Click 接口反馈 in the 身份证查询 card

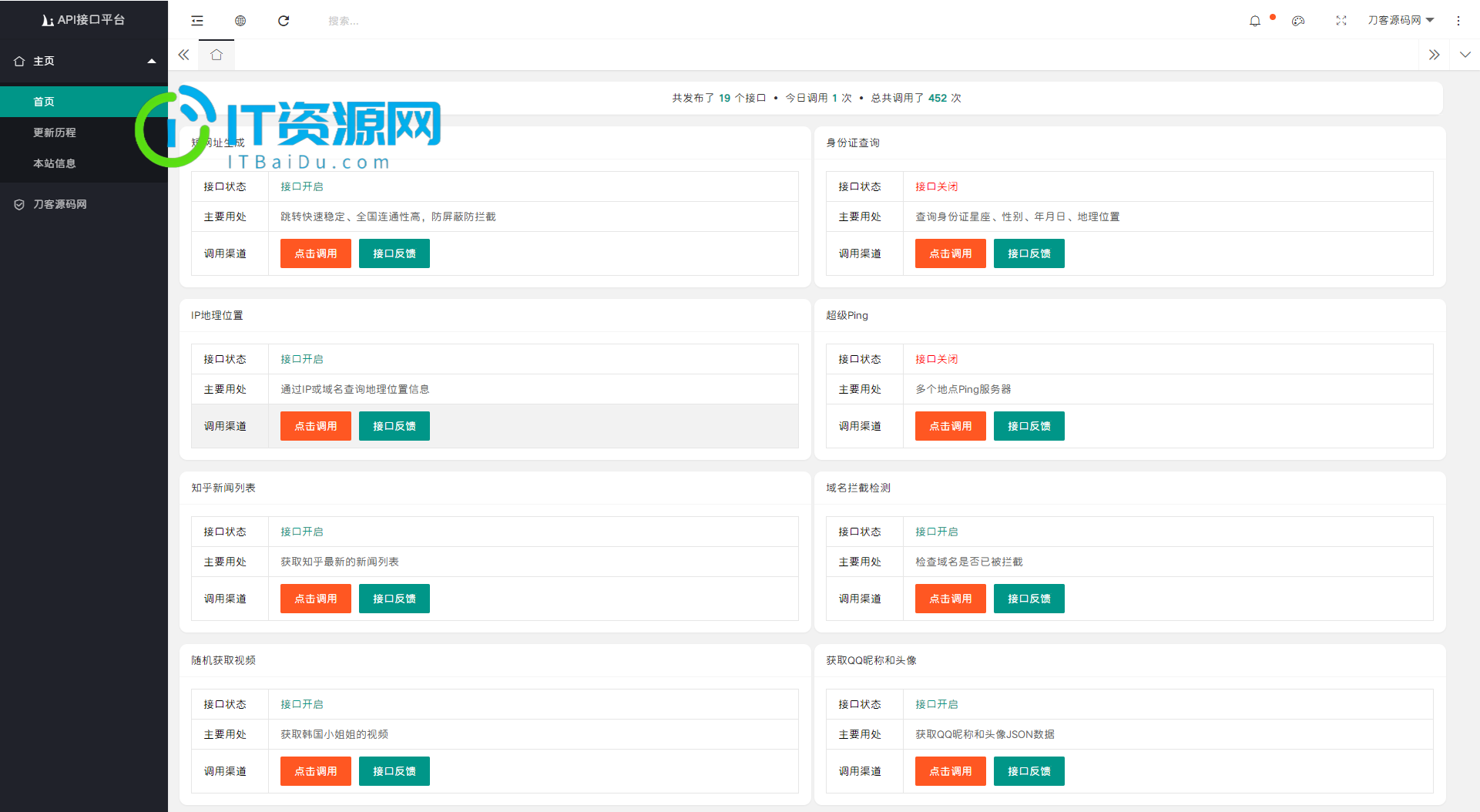coord(1029,253)
